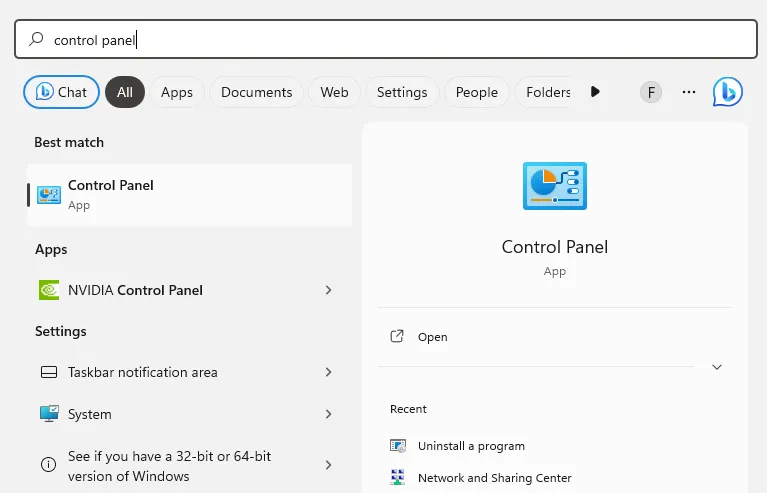Screen dimensions: 767x493
Task: Open the three-dot more options menu
Action: click(689, 92)
